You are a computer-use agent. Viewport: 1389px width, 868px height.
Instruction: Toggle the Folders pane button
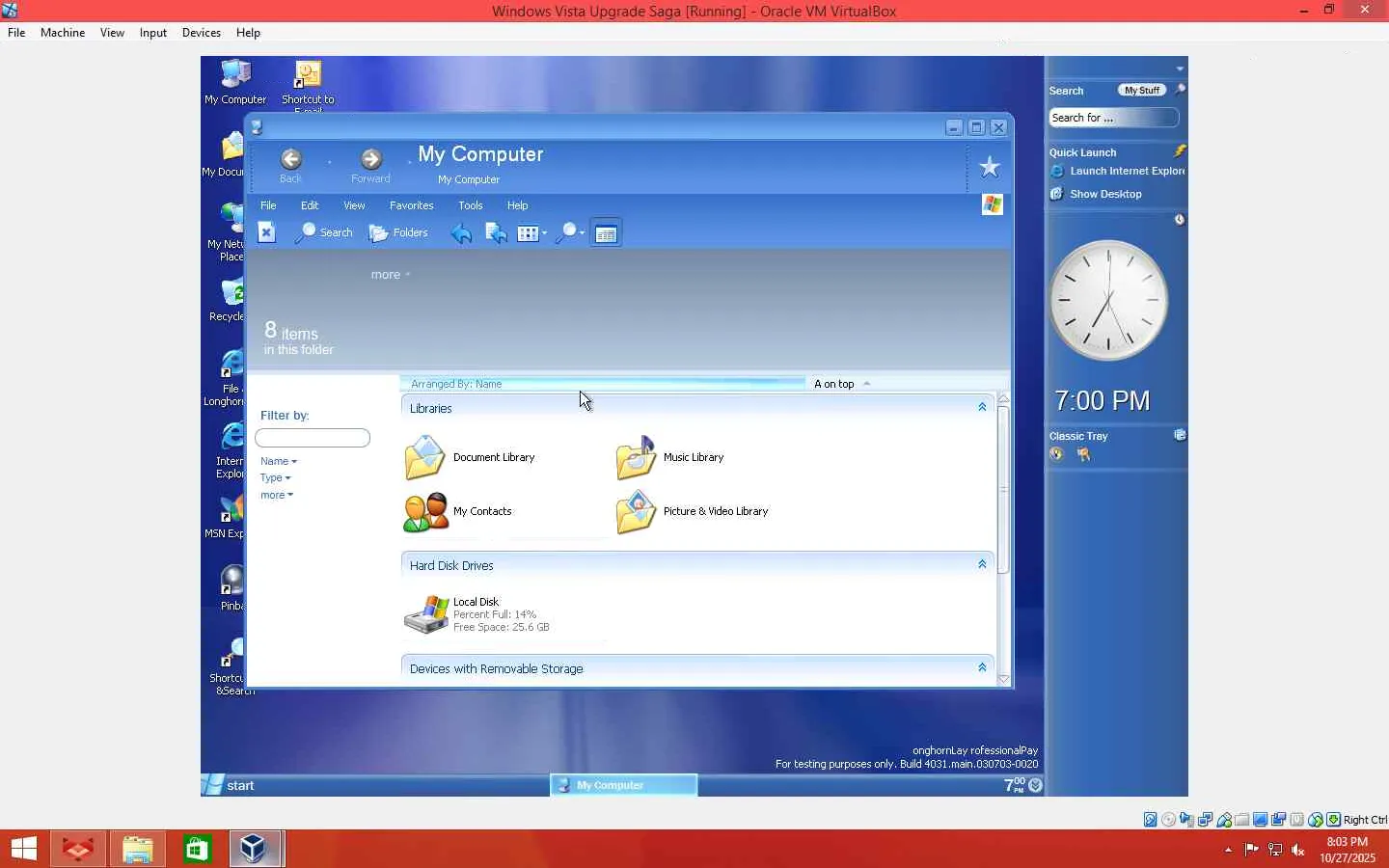pyautogui.click(x=398, y=232)
